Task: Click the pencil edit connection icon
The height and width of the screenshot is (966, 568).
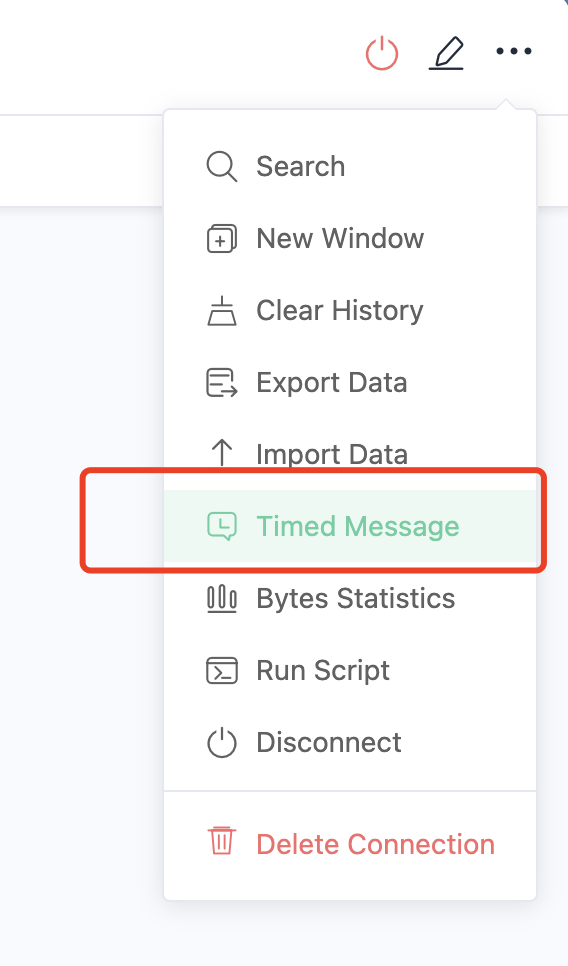Action: pyautogui.click(x=446, y=53)
